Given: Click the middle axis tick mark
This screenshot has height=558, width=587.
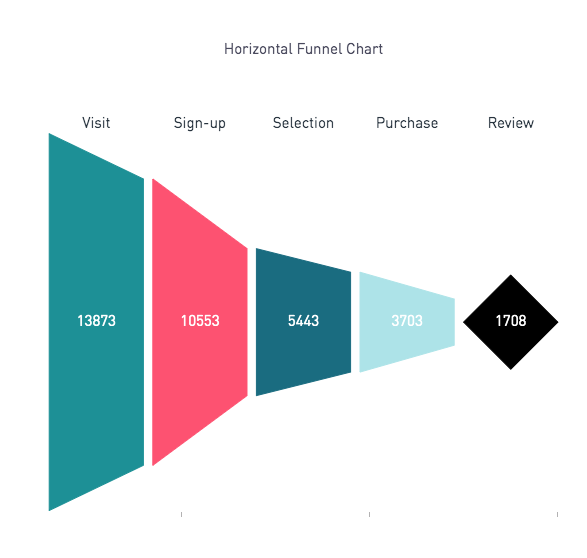Looking at the screenshot, I should pos(369,515).
